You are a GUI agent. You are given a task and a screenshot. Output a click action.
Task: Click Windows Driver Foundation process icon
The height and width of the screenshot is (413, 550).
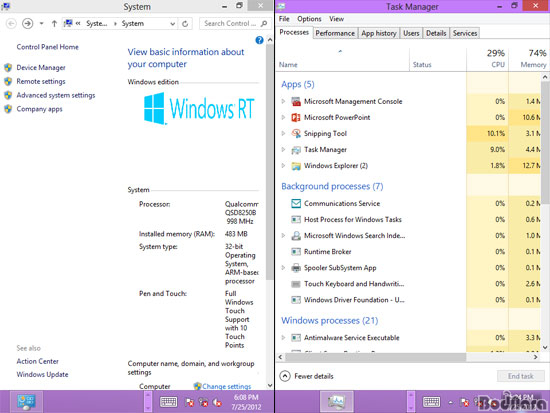click(x=296, y=300)
